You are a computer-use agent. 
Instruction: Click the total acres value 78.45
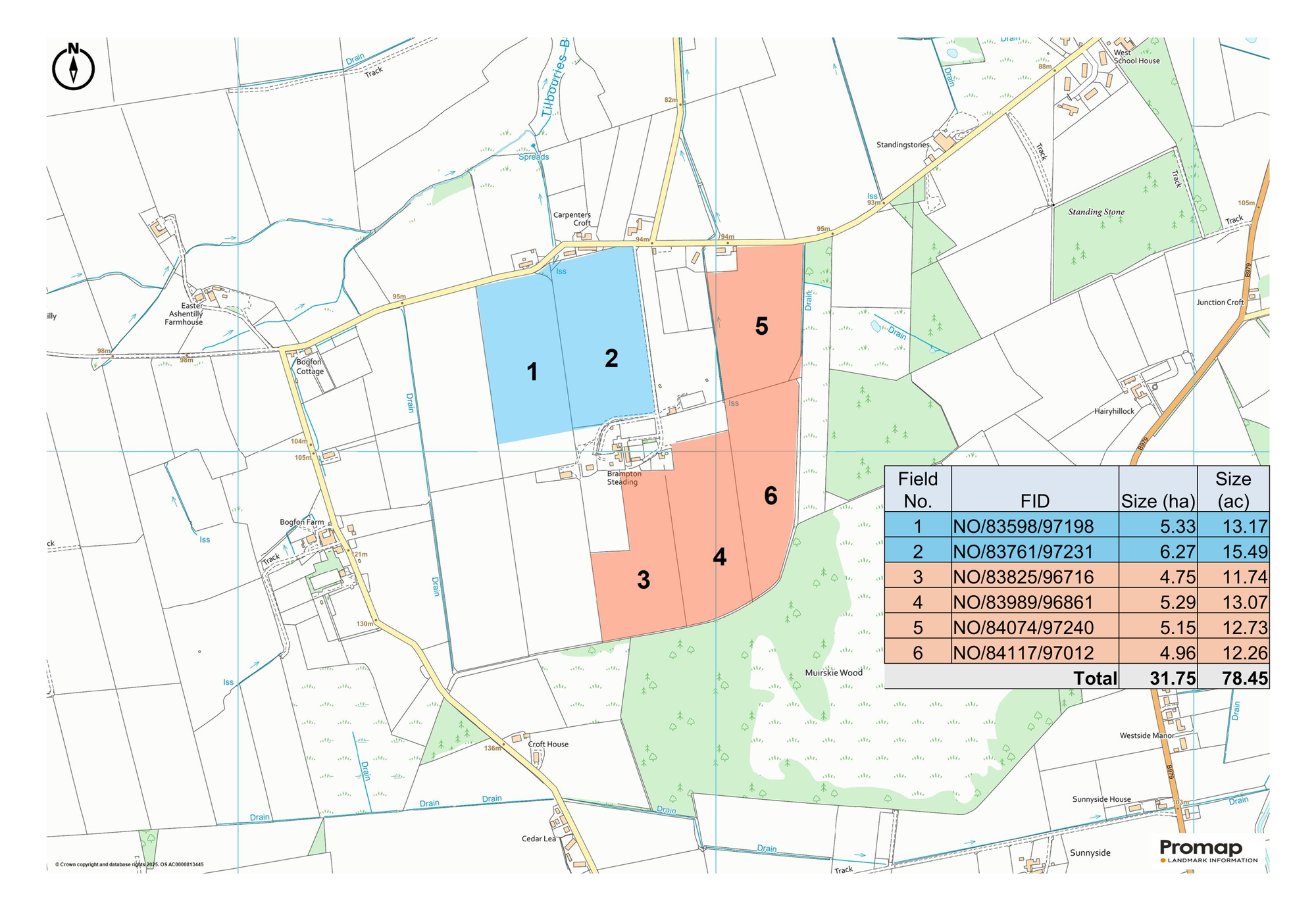pyautogui.click(x=1244, y=678)
